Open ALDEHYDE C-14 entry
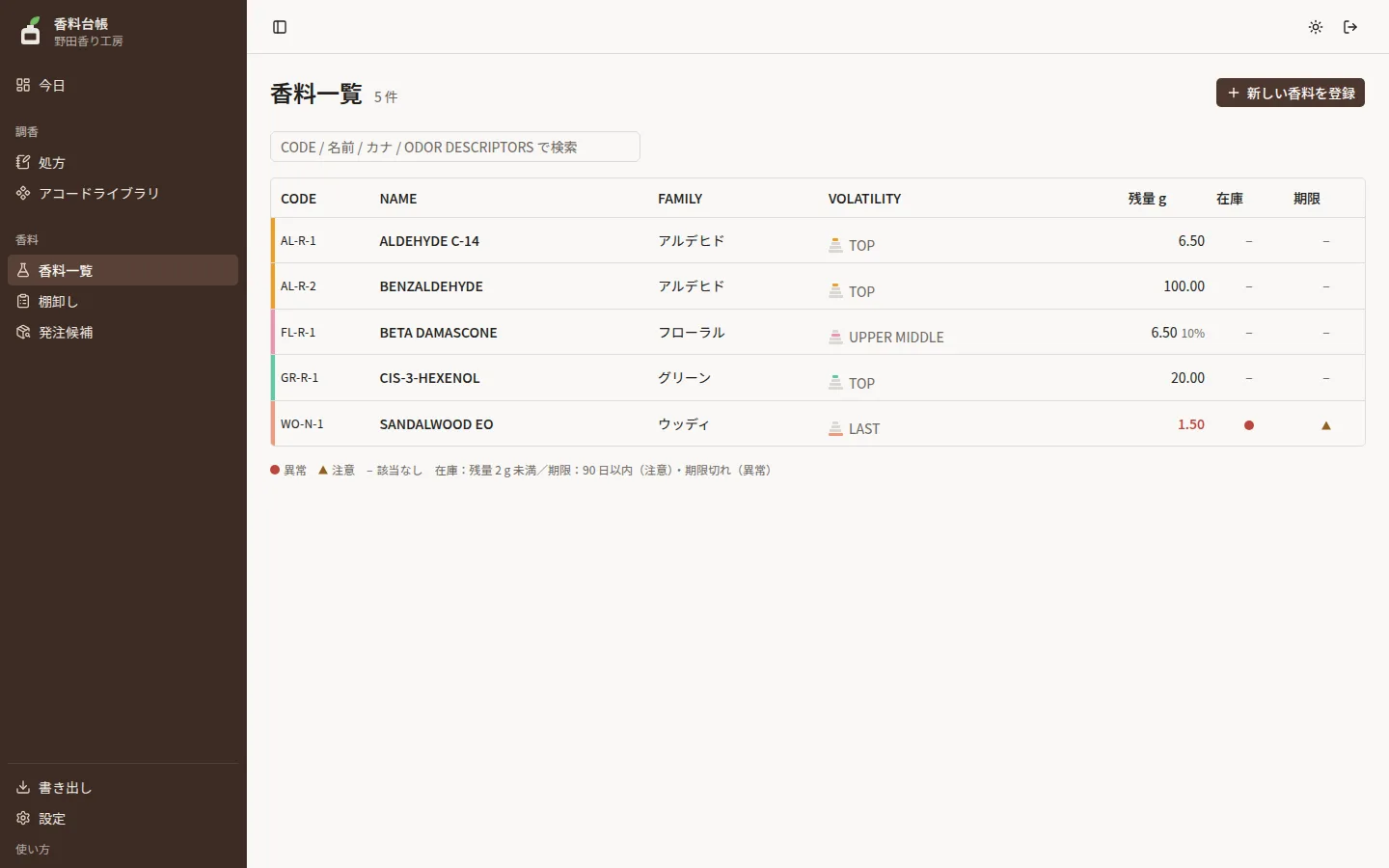This screenshot has height=868, width=1389. point(429,241)
